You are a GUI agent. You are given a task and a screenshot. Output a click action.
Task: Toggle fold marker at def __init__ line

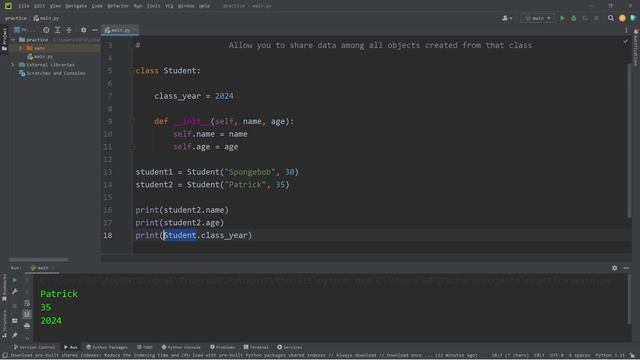(x=132, y=121)
